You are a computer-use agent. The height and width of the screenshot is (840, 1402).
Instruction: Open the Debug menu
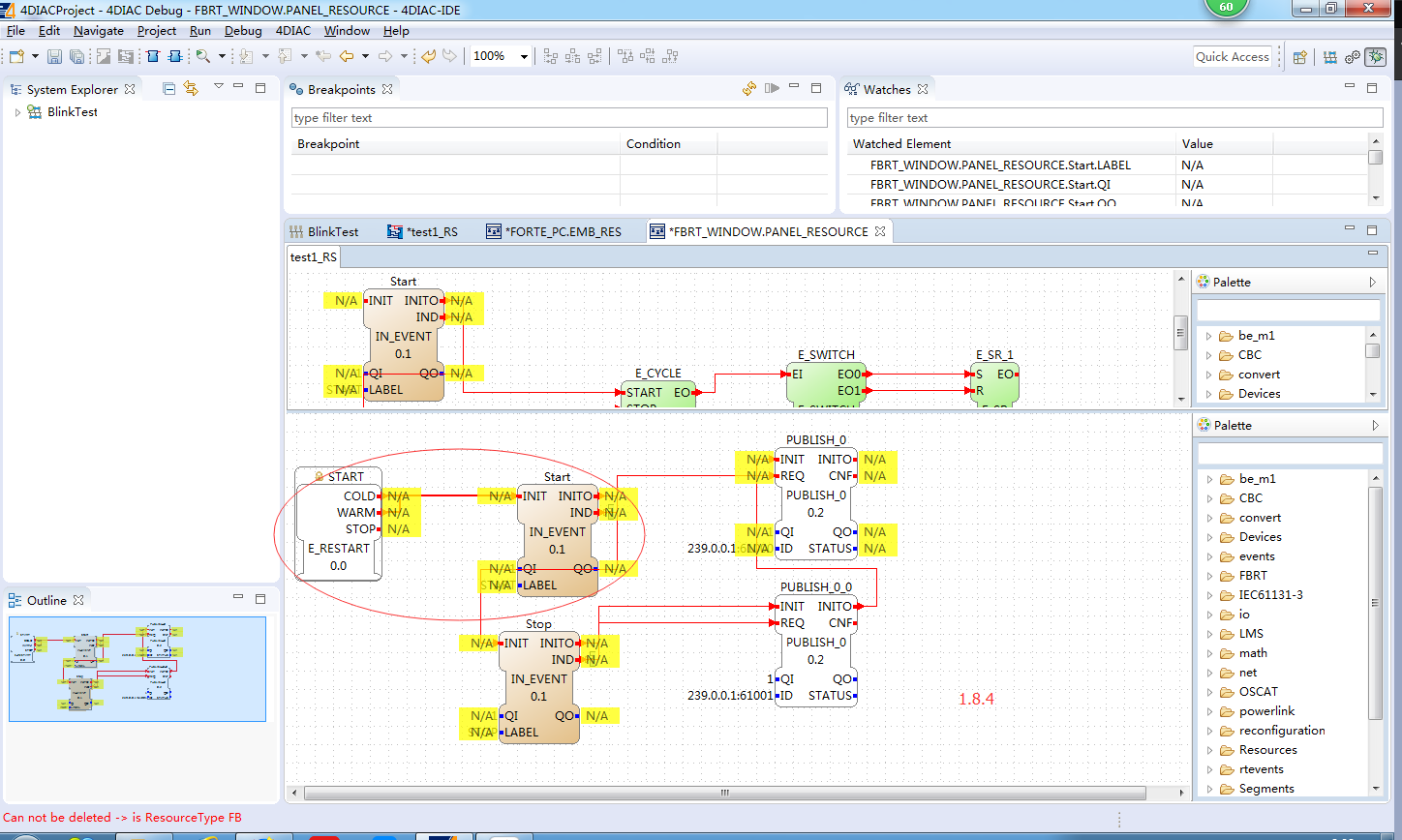[x=244, y=31]
